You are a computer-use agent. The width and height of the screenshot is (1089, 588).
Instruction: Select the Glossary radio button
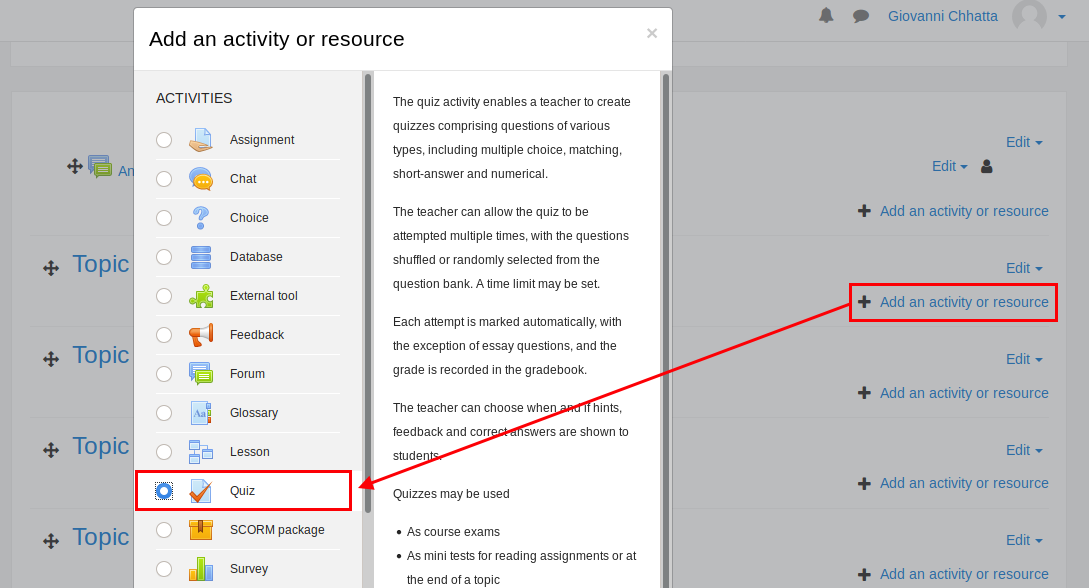pyautogui.click(x=164, y=413)
